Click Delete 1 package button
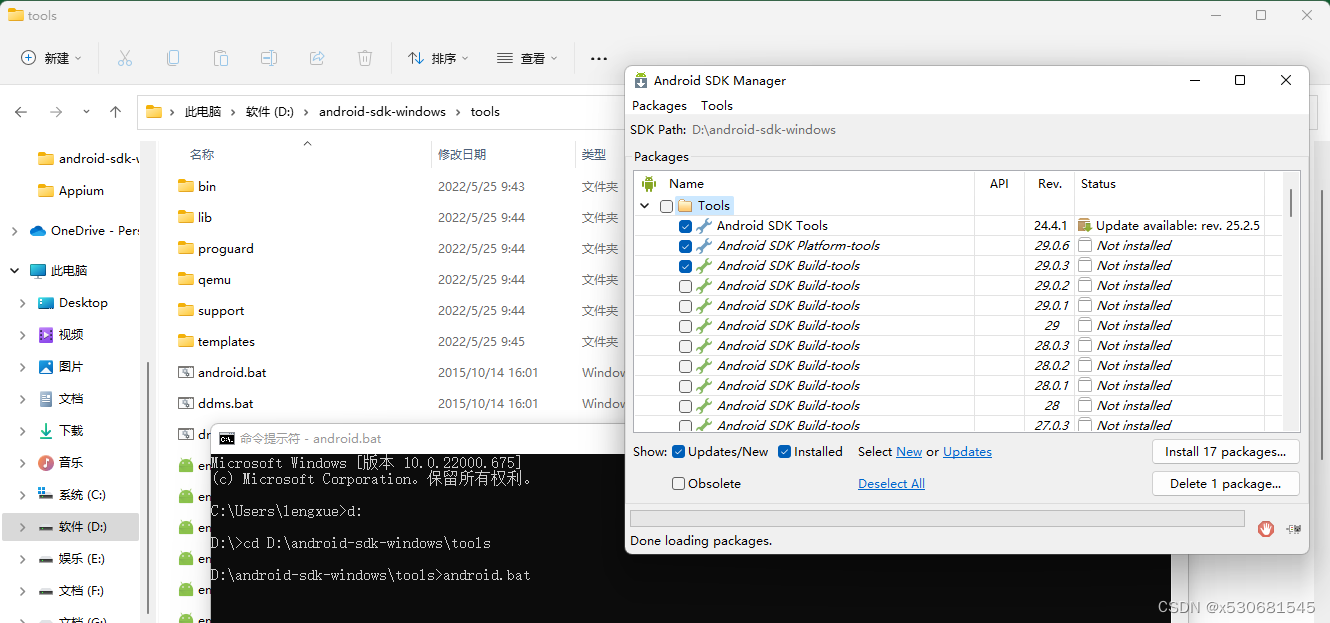Screen dimensions: 1330x623 pyautogui.click(x=1225, y=484)
